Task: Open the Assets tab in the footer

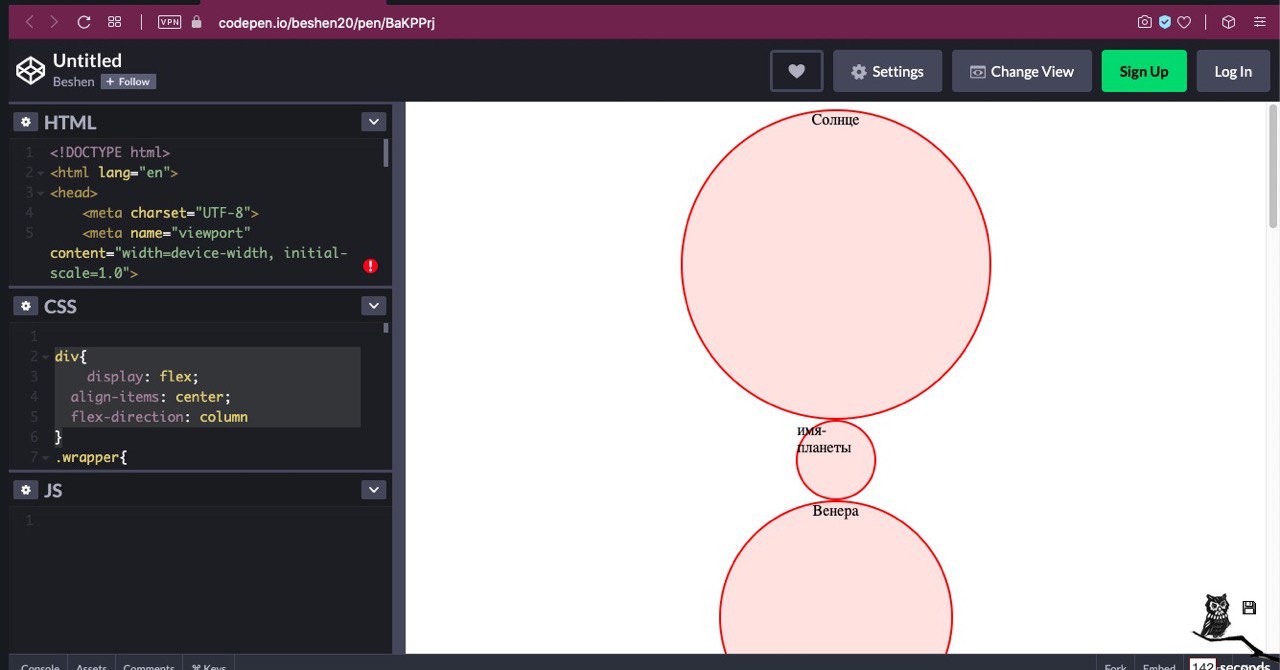Action: [x=92, y=667]
